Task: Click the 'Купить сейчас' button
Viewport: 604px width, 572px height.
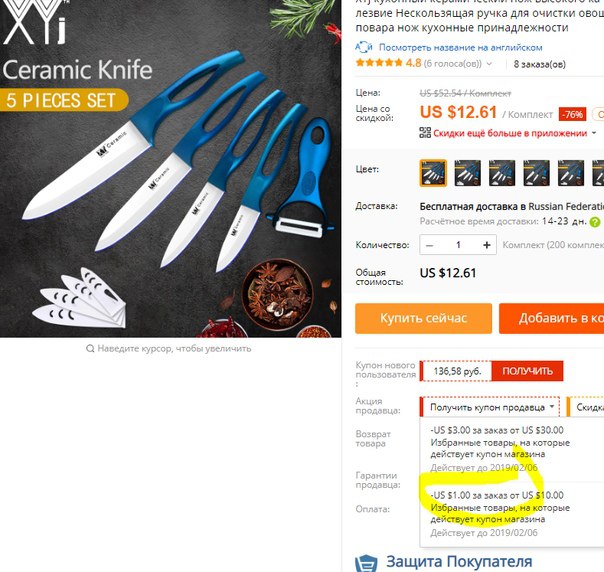Action: click(x=424, y=318)
